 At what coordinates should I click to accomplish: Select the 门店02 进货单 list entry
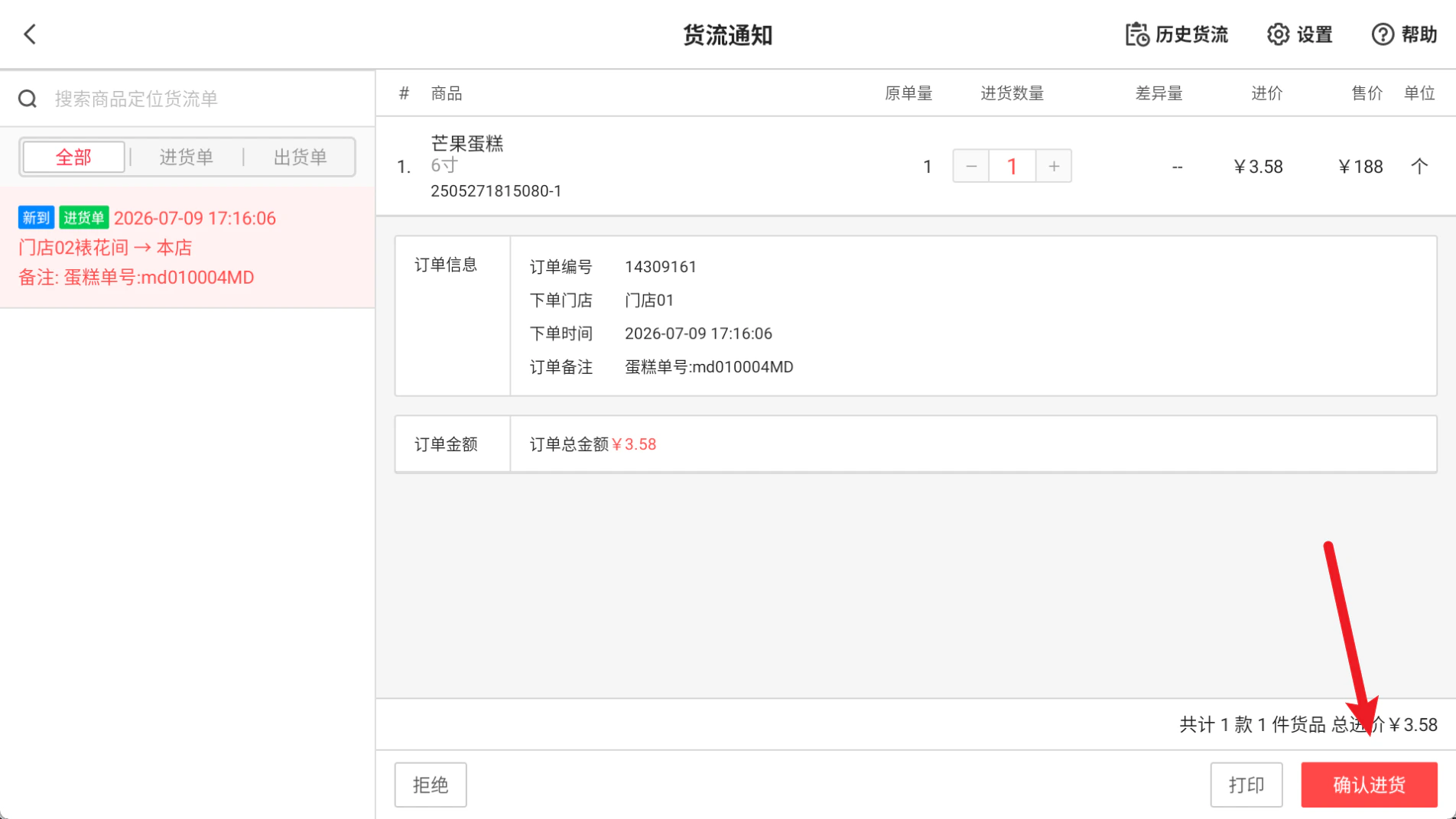pyautogui.click(x=187, y=248)
